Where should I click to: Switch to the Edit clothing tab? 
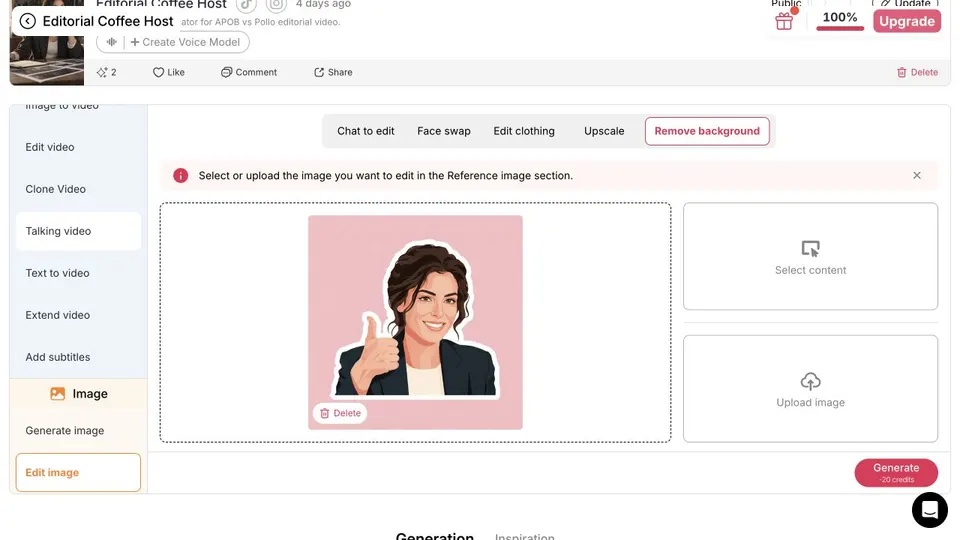point(524,131)
